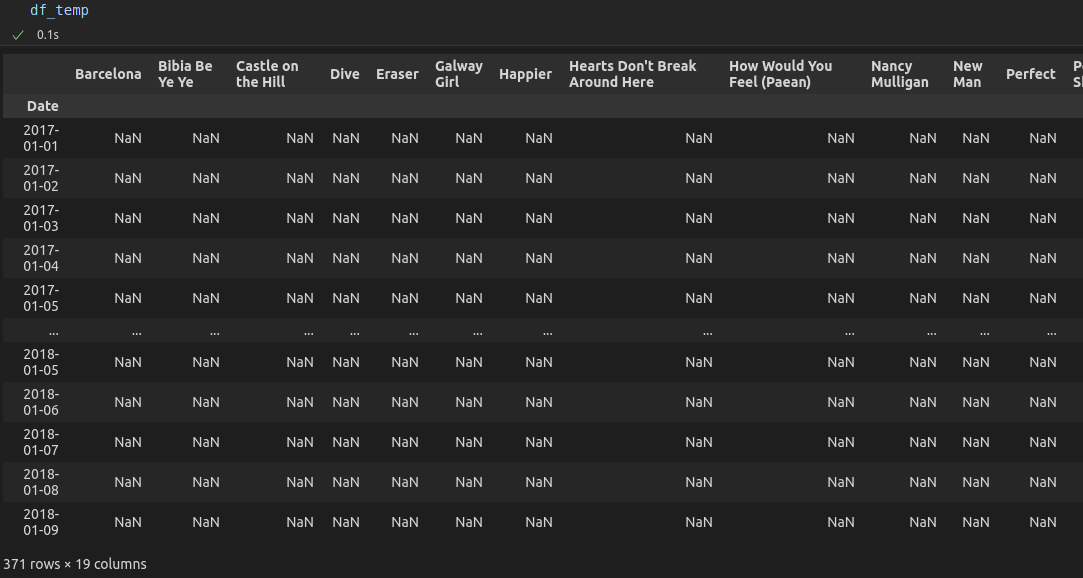Select the Hearts Don't Break Around Here header
Image resolution: width=1083 pixels, height=578 pixels.
pyautogui.click(x=633, y=74)
